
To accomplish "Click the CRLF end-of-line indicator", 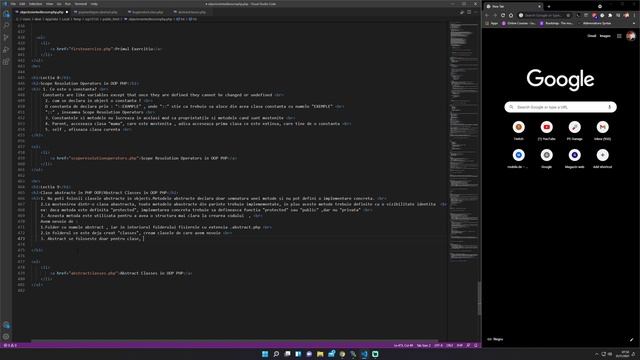I will coord(450,346).
